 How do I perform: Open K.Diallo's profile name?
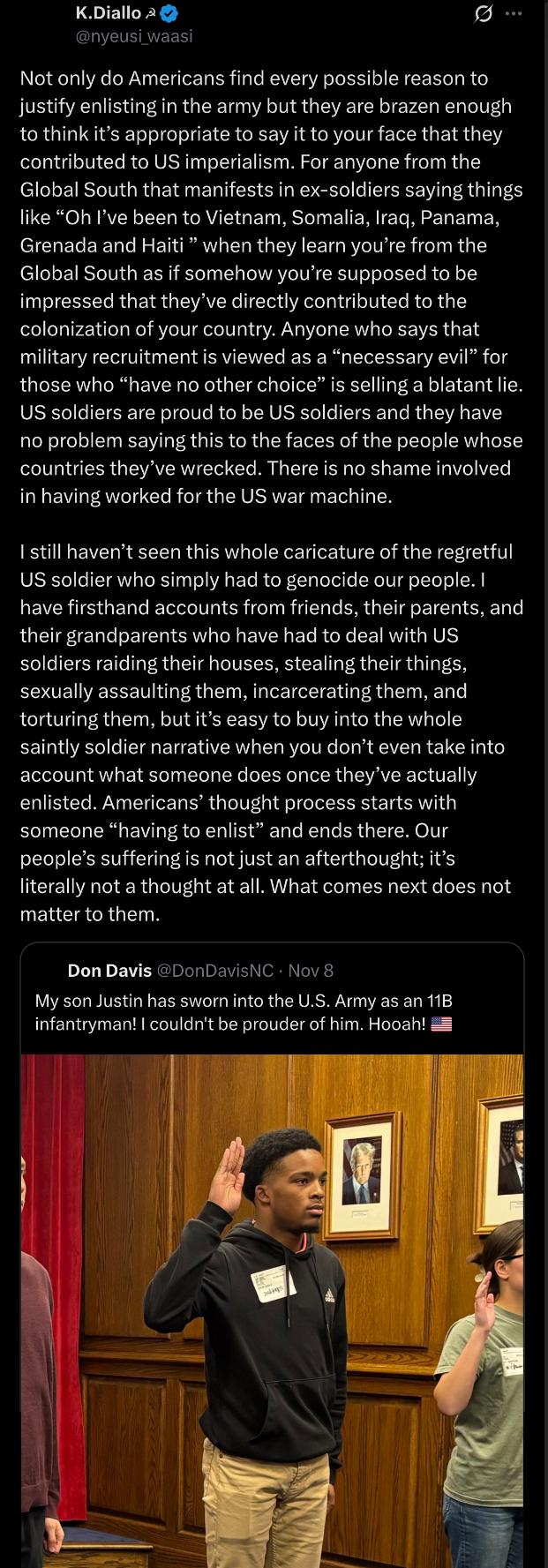(108, 13)
